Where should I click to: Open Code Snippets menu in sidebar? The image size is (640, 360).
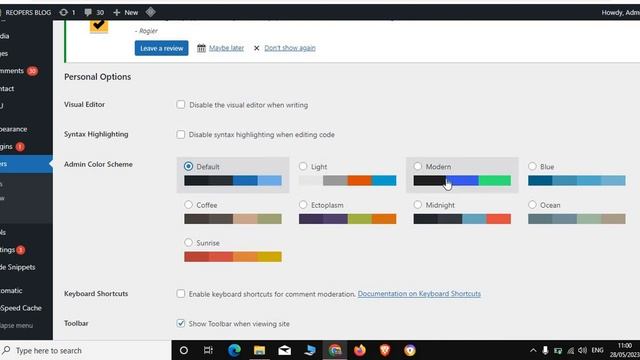(25, 267)
